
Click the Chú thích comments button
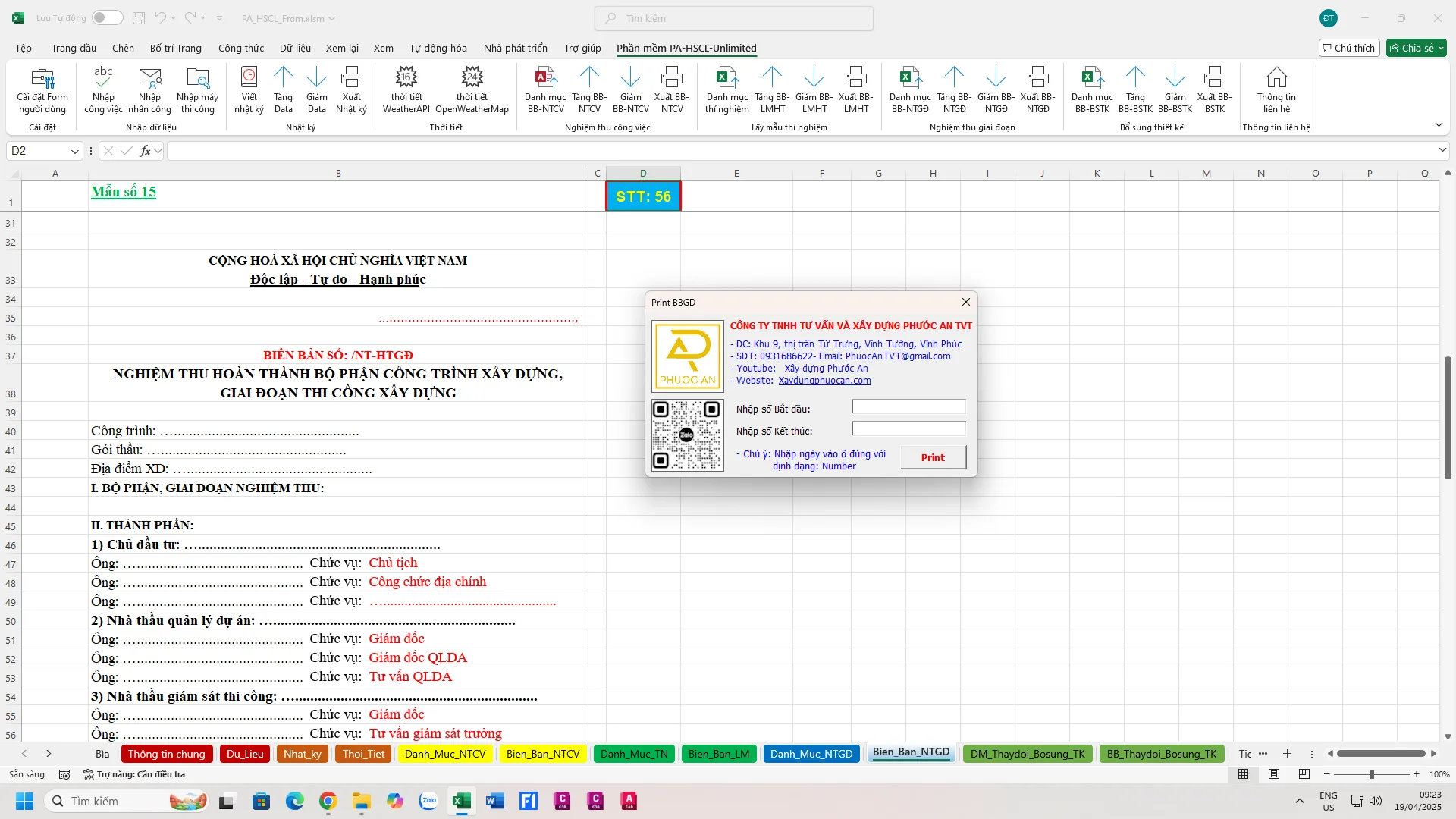click(1349, 48)
